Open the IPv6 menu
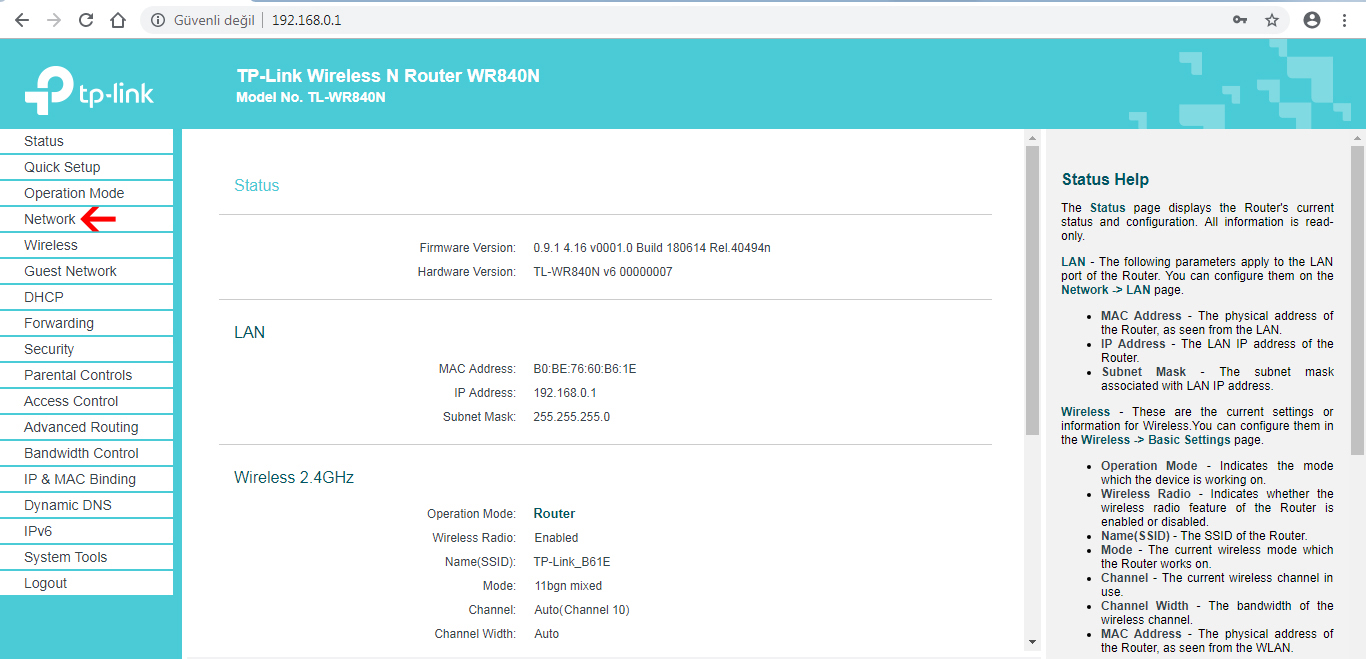Image resolution: width=1366 pixels, height=659 pixels. tap(87, 531)
